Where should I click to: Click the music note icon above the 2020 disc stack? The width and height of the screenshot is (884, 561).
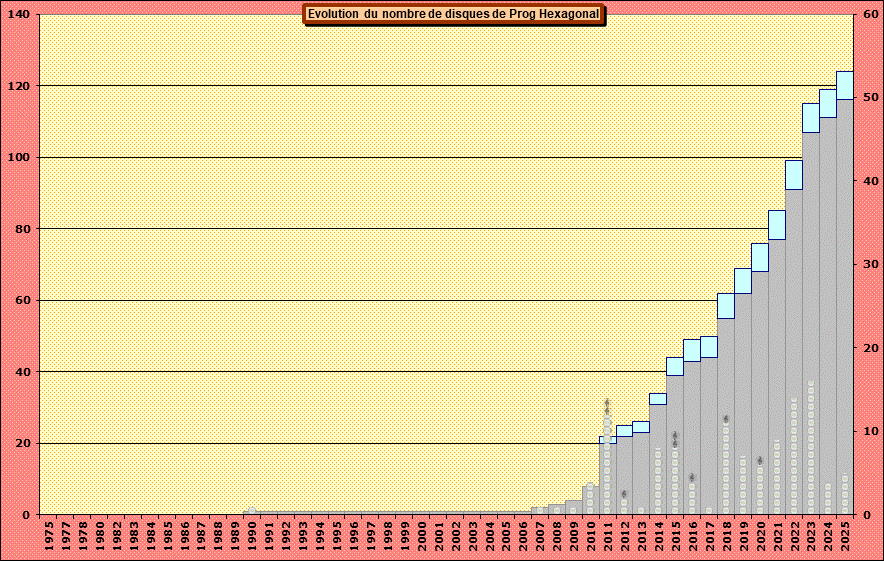coord(760,461)
